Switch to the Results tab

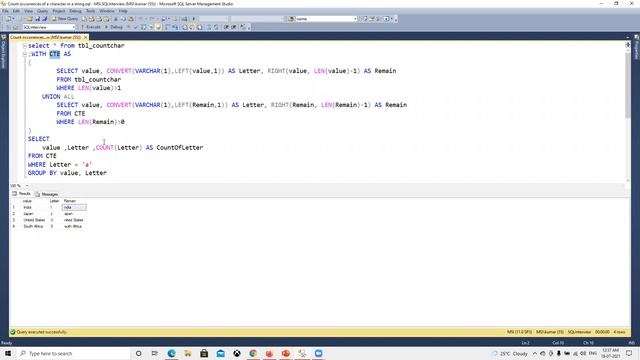point(22,194)
